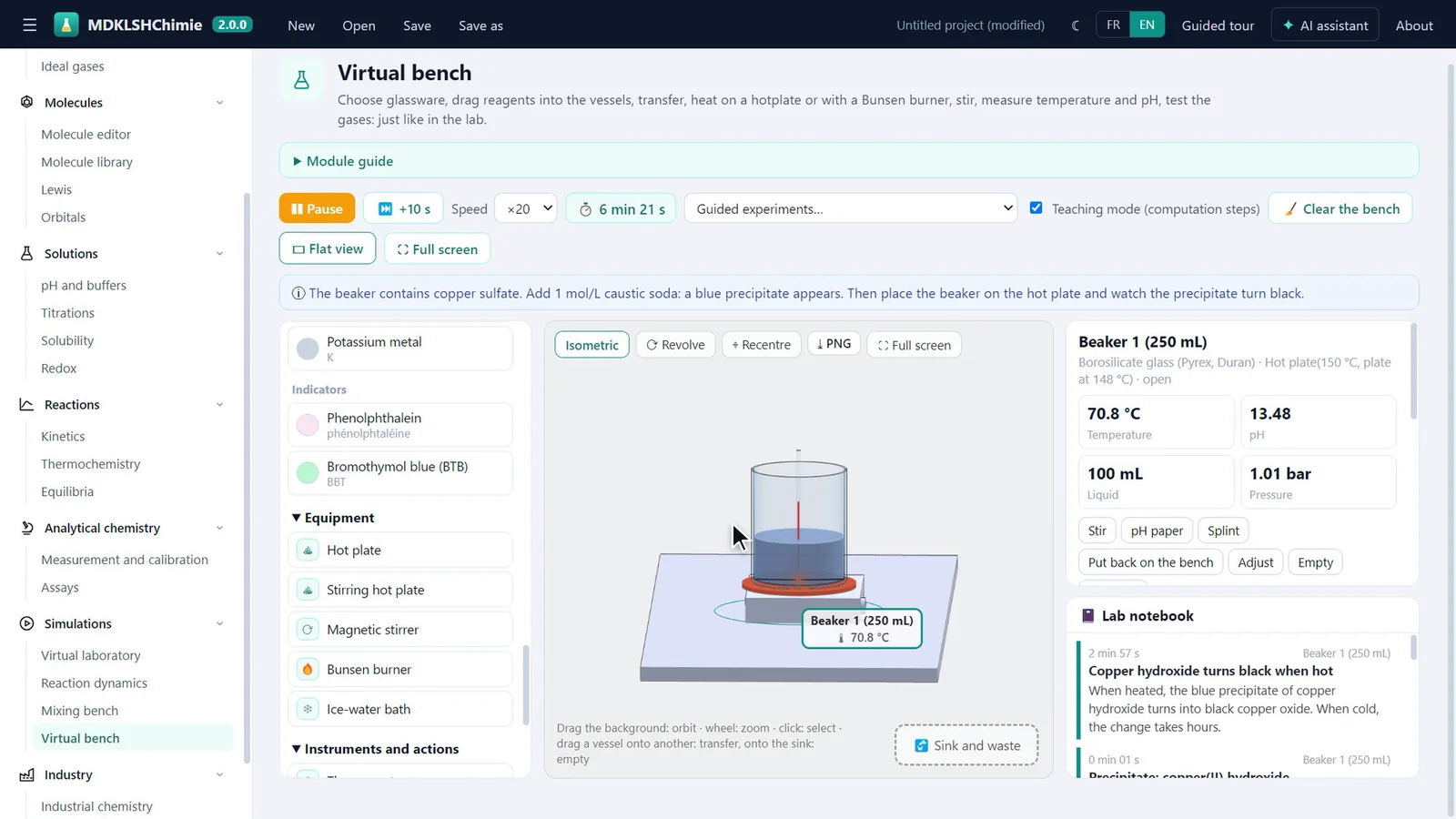Click the Ice-water bath snowflake icon
Screen dimensions: 1456x819
coord(308,709)
